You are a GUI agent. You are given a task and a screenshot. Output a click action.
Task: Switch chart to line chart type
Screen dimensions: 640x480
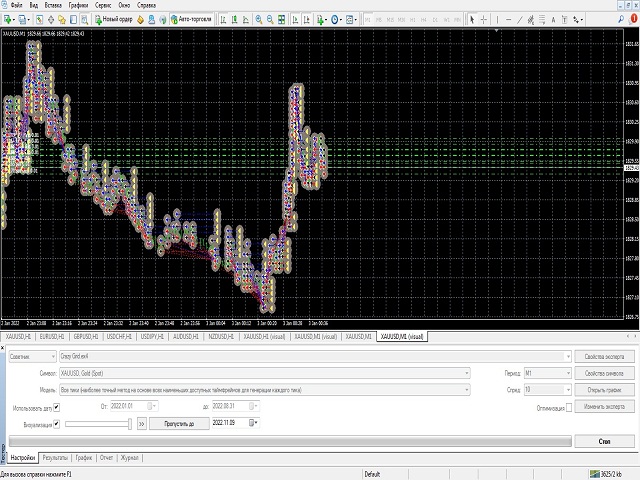pyautogui.click(x=246, y=19)
